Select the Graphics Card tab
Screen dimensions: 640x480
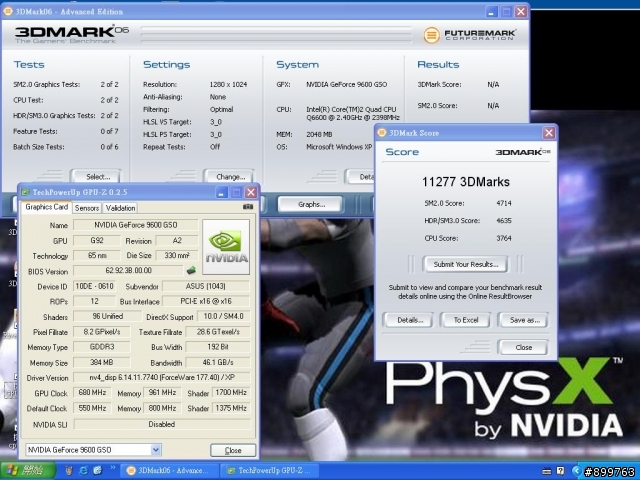(47, 207)
